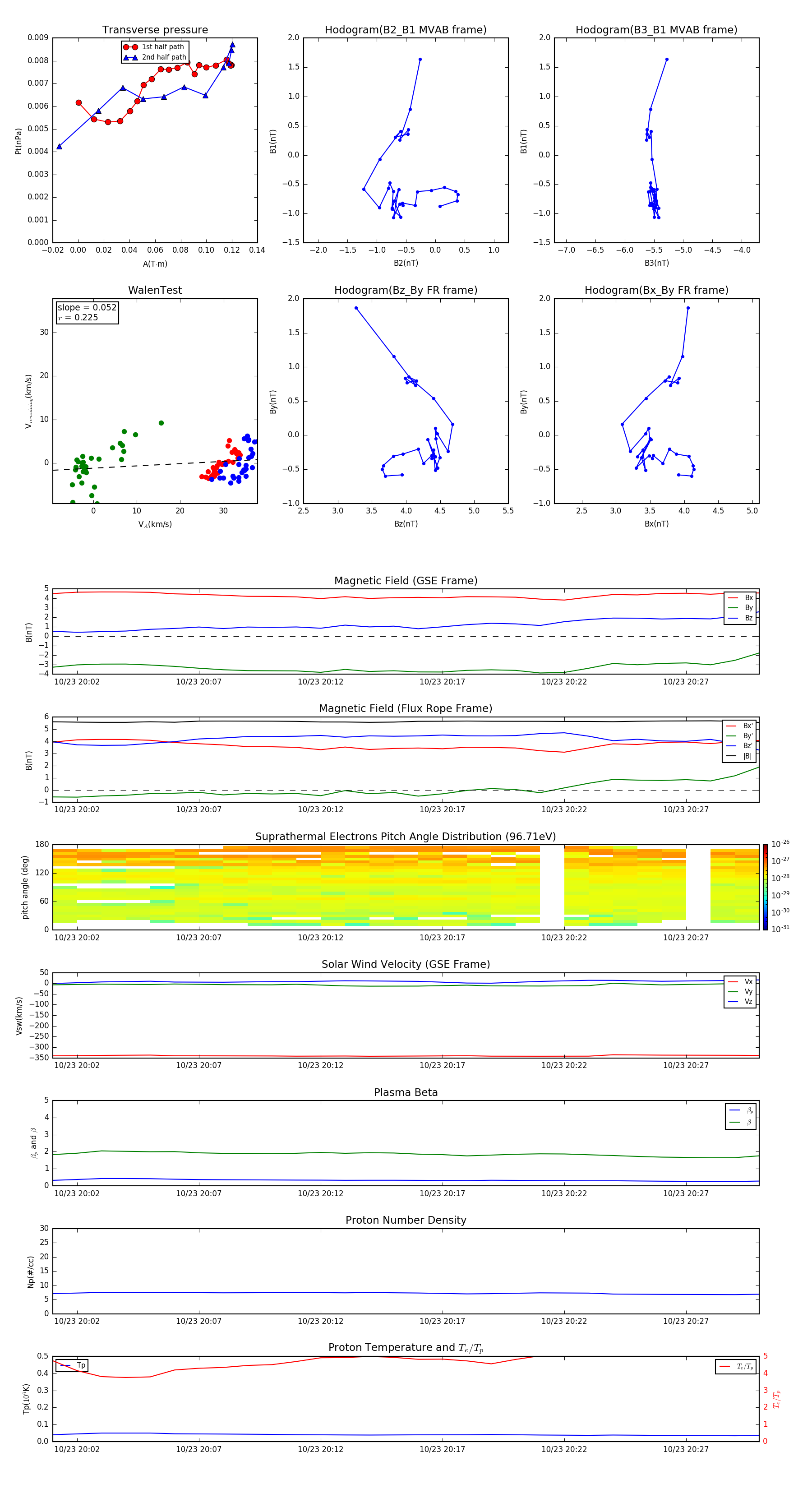Click the '1st half path' legend entry
The image size is (812, 1489).
154,47
